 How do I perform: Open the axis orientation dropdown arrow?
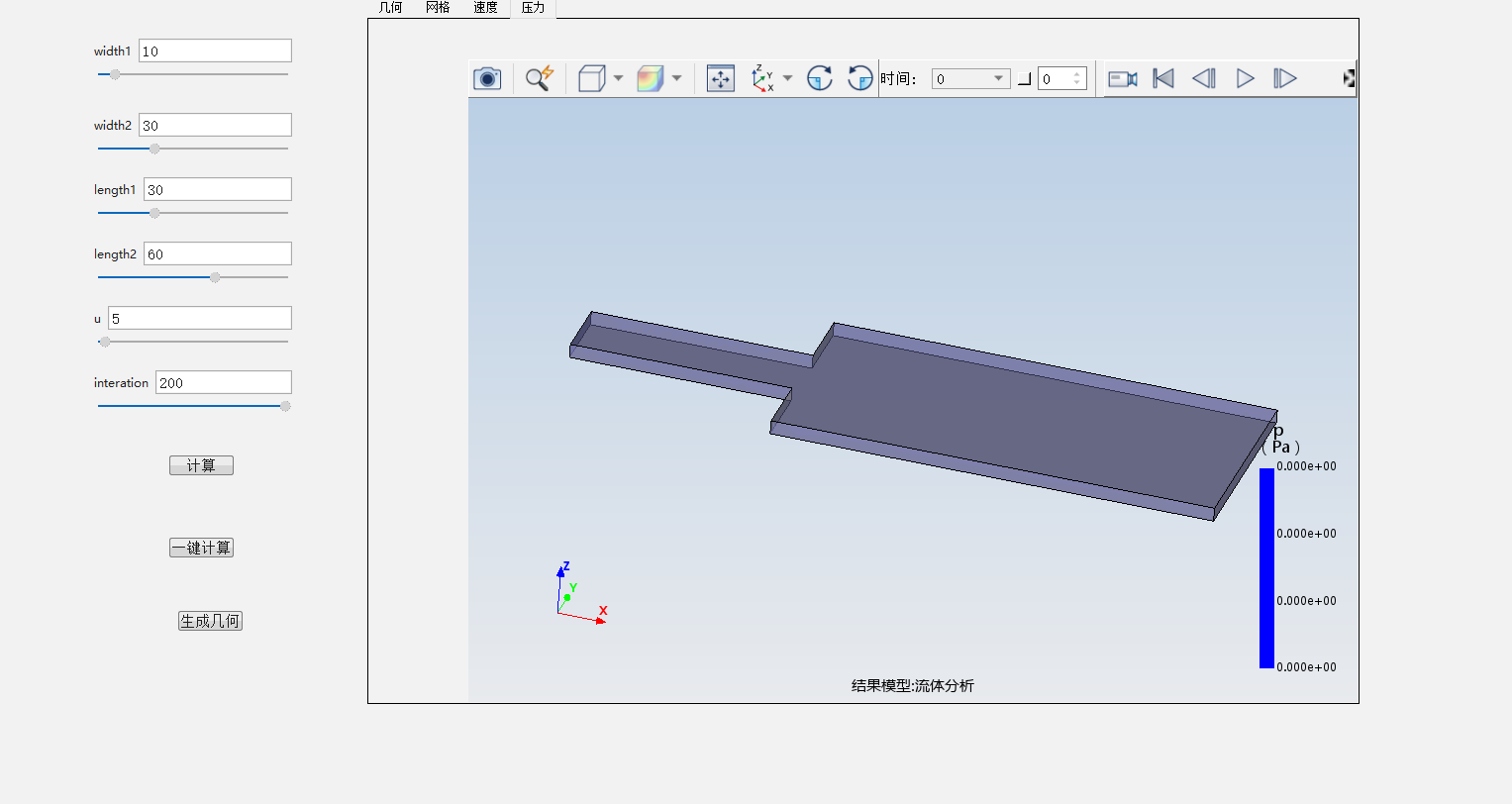click(x=788, y=78)
